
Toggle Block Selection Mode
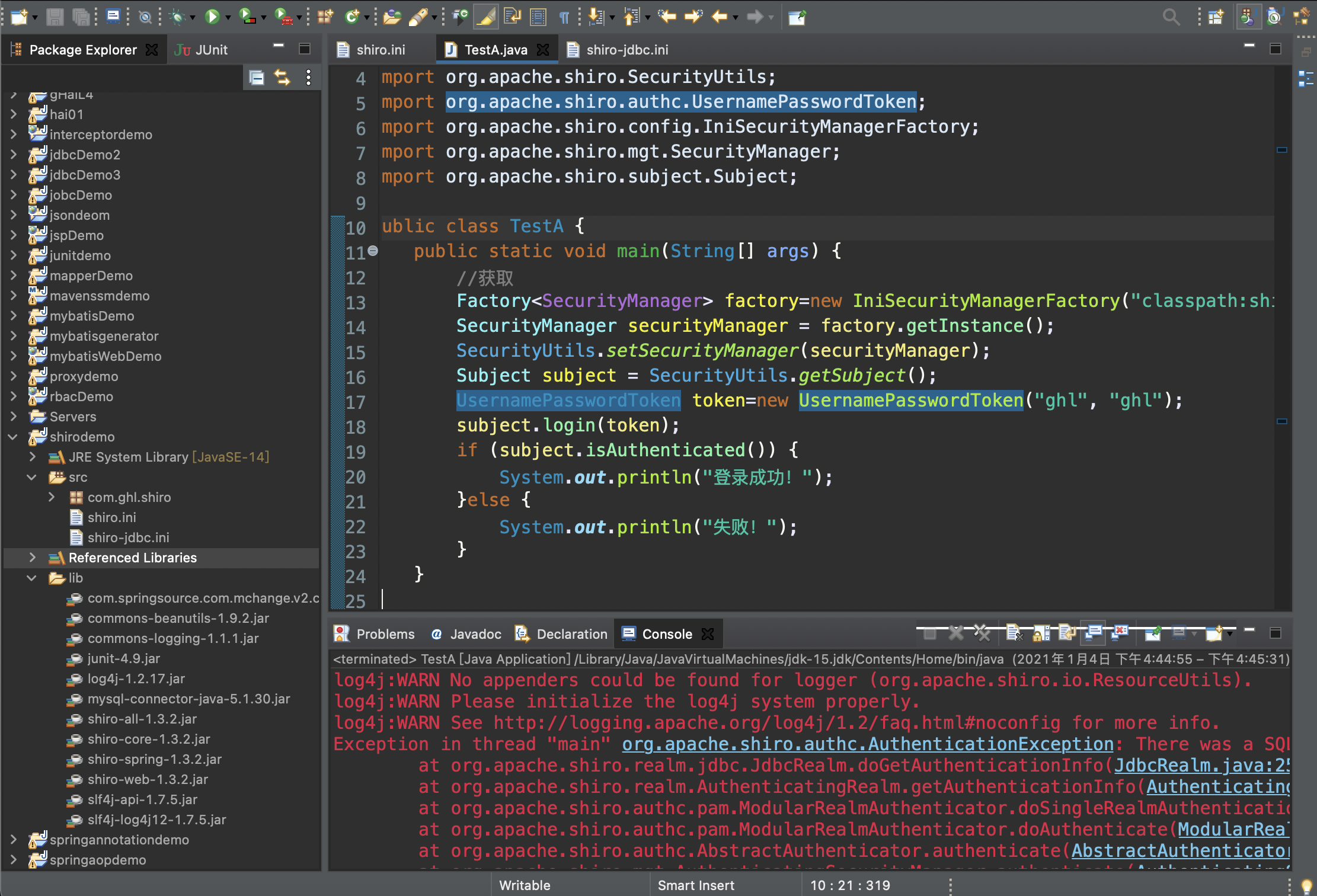[538, 17]
